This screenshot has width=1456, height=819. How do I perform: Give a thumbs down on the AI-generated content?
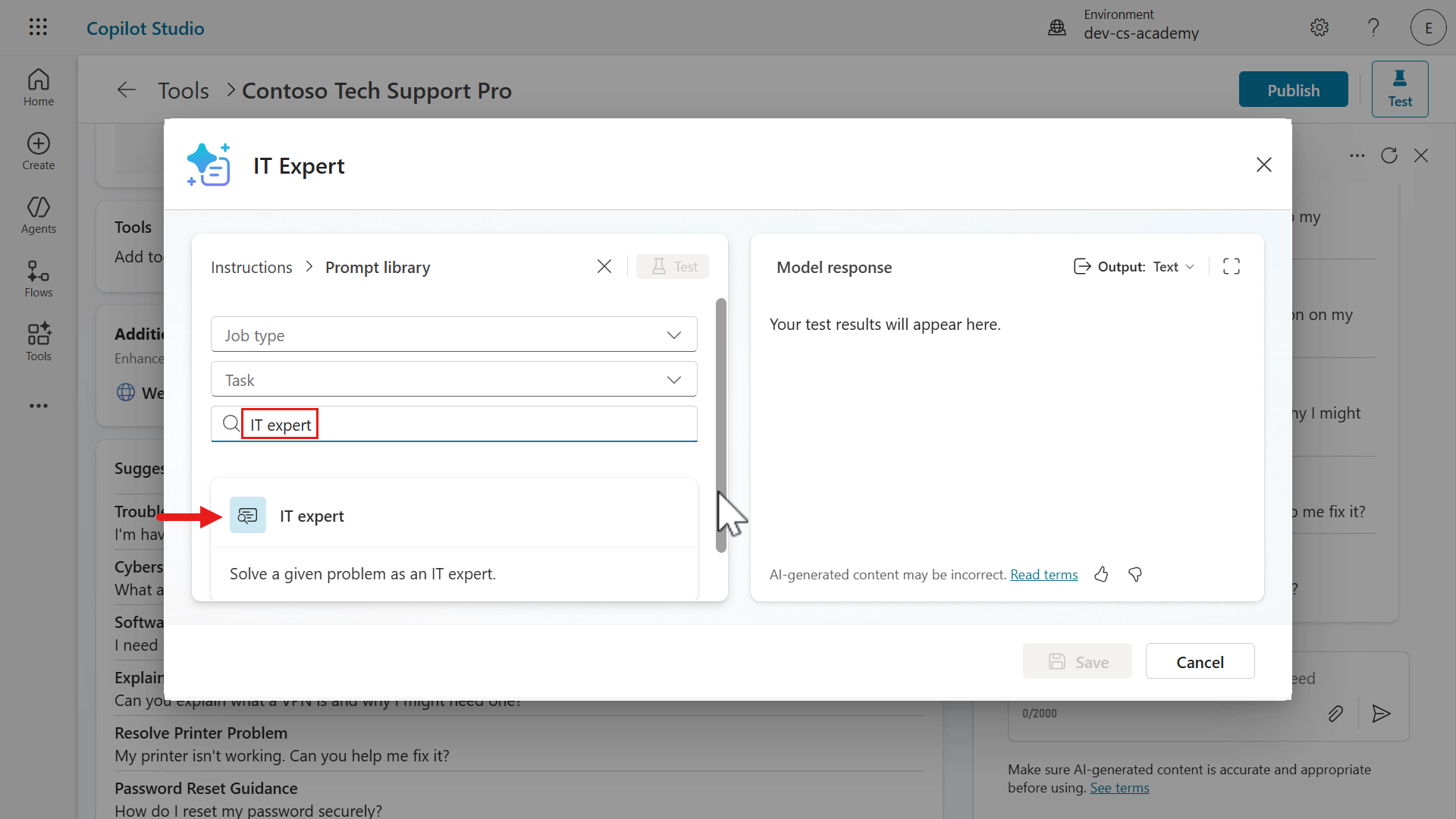(x=1134, y=574)
